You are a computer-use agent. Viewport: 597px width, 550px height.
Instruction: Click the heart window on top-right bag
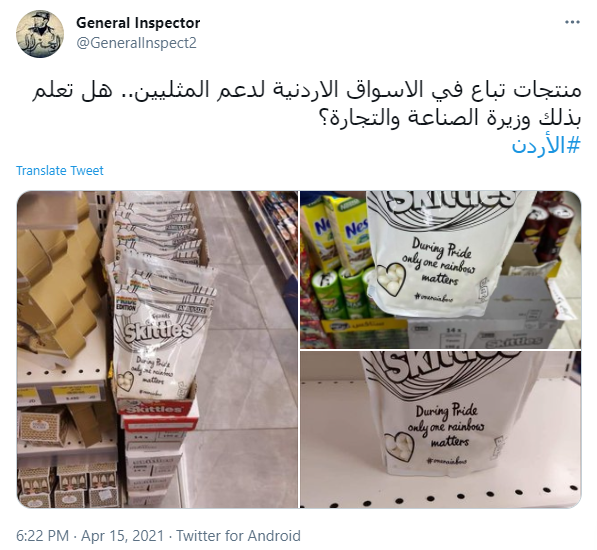coord(390,279)
